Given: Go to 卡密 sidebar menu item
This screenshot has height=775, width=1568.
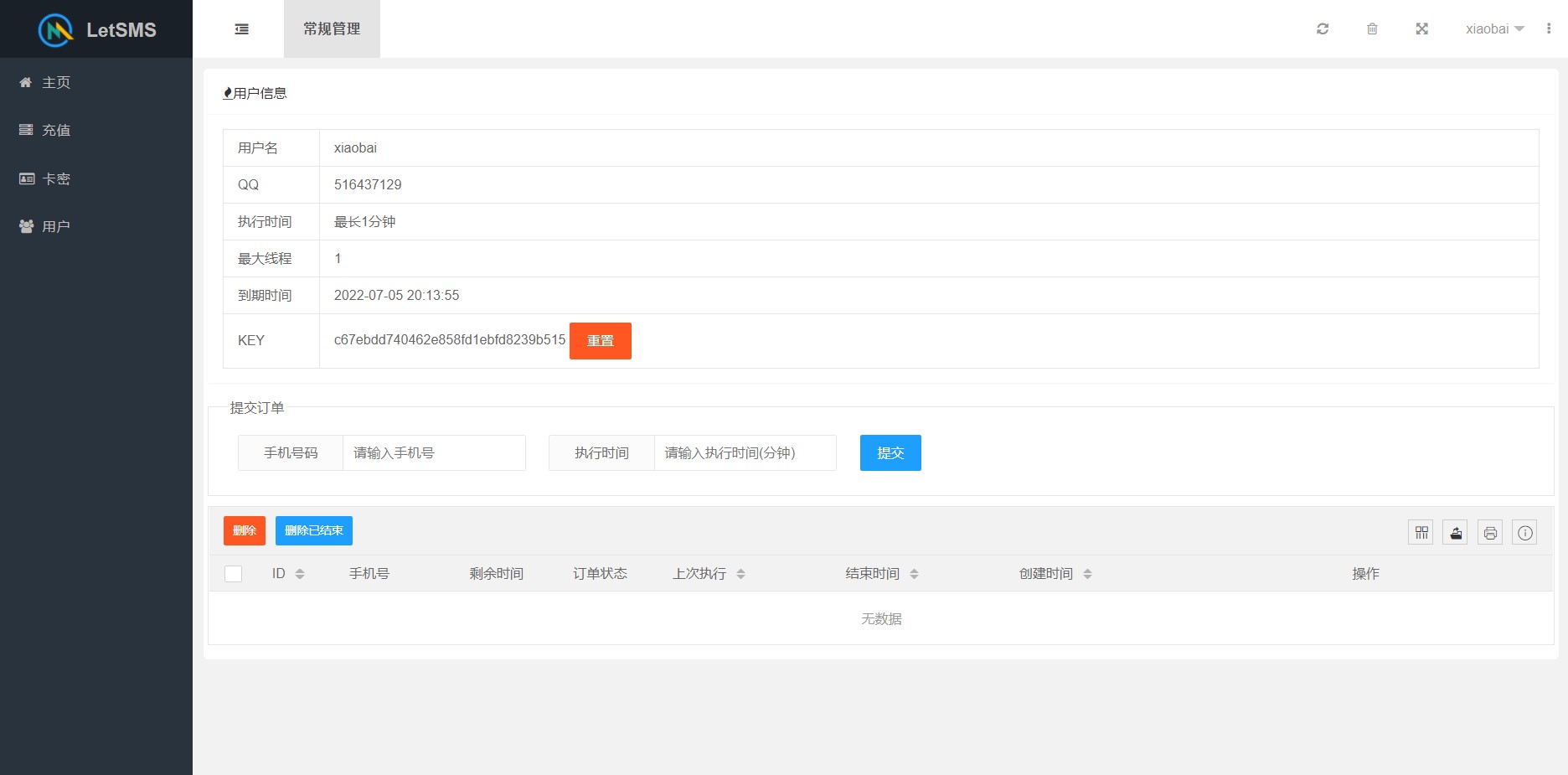Looking at the screenshot, I should (x=56, y=179).
